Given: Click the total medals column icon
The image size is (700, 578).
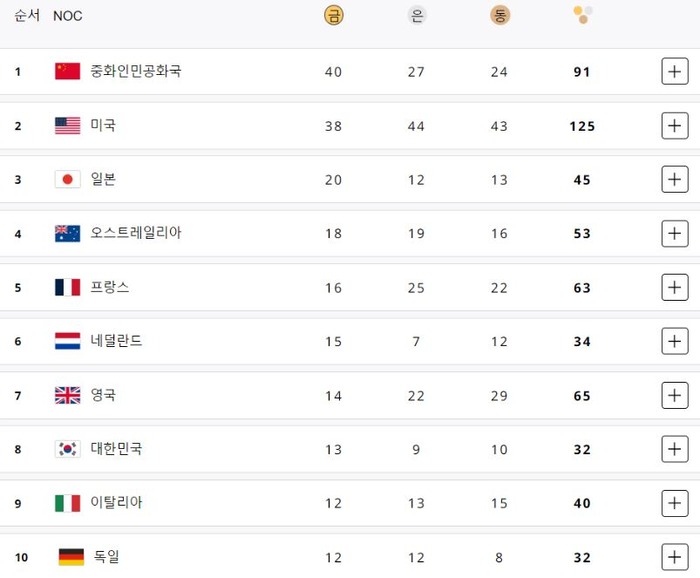Looking at the screenshot, I should point(583,14).
